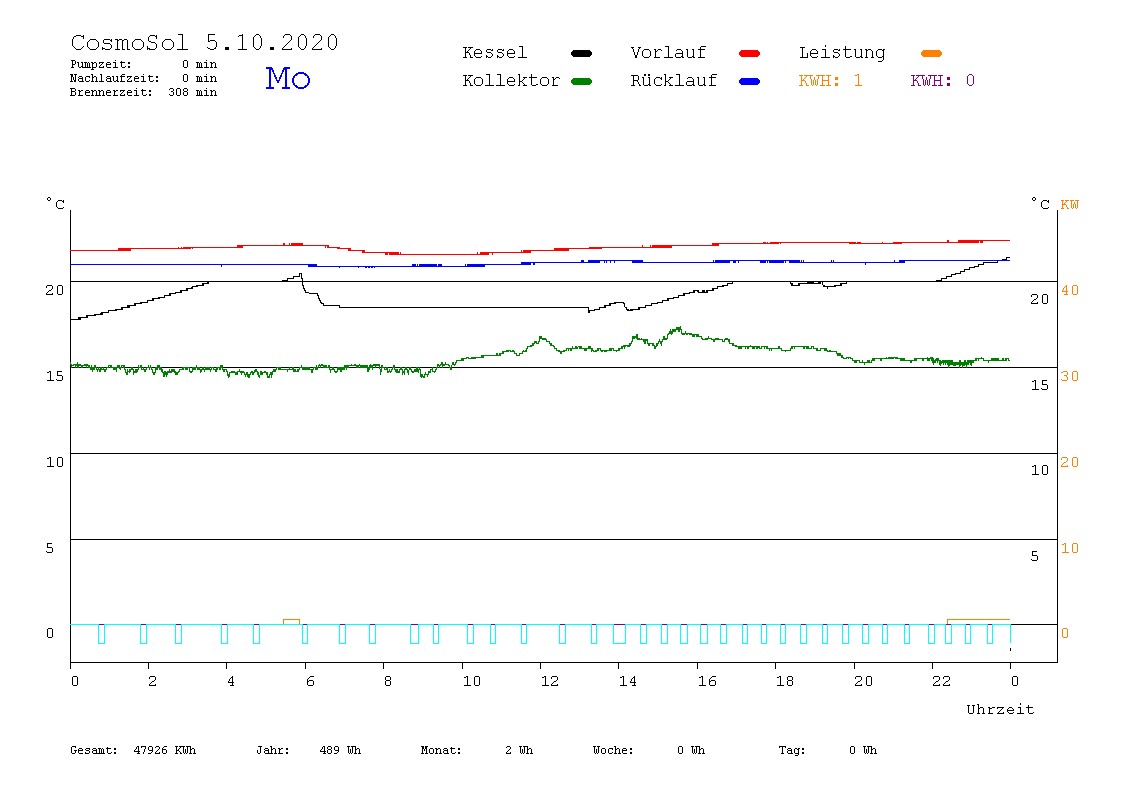1148x812 pixels.
Task: Click the orange '10' KW axis label
Action: 1070,548
